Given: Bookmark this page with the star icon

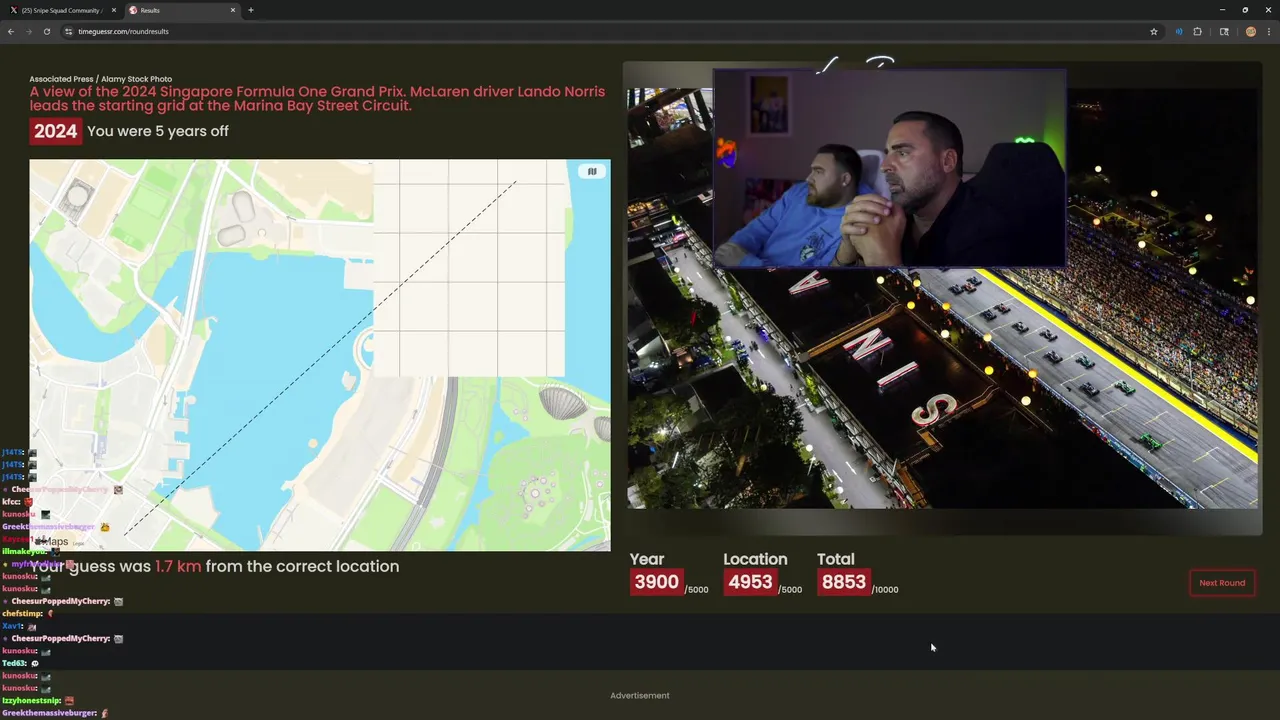Looking at the screenshot, I should pos(1153,31).
